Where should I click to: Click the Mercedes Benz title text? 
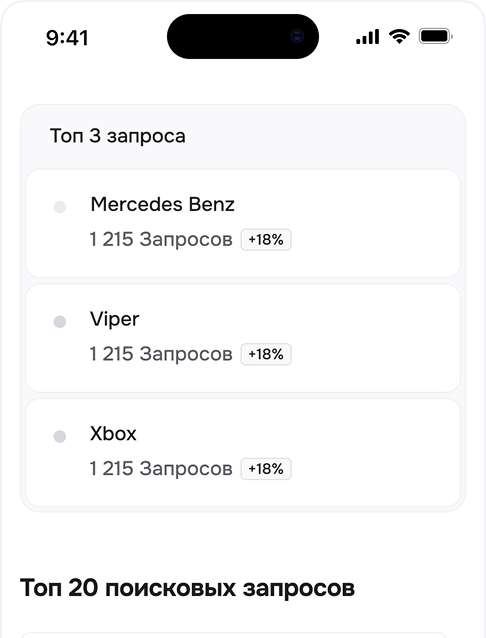click(x=162, y=204)
